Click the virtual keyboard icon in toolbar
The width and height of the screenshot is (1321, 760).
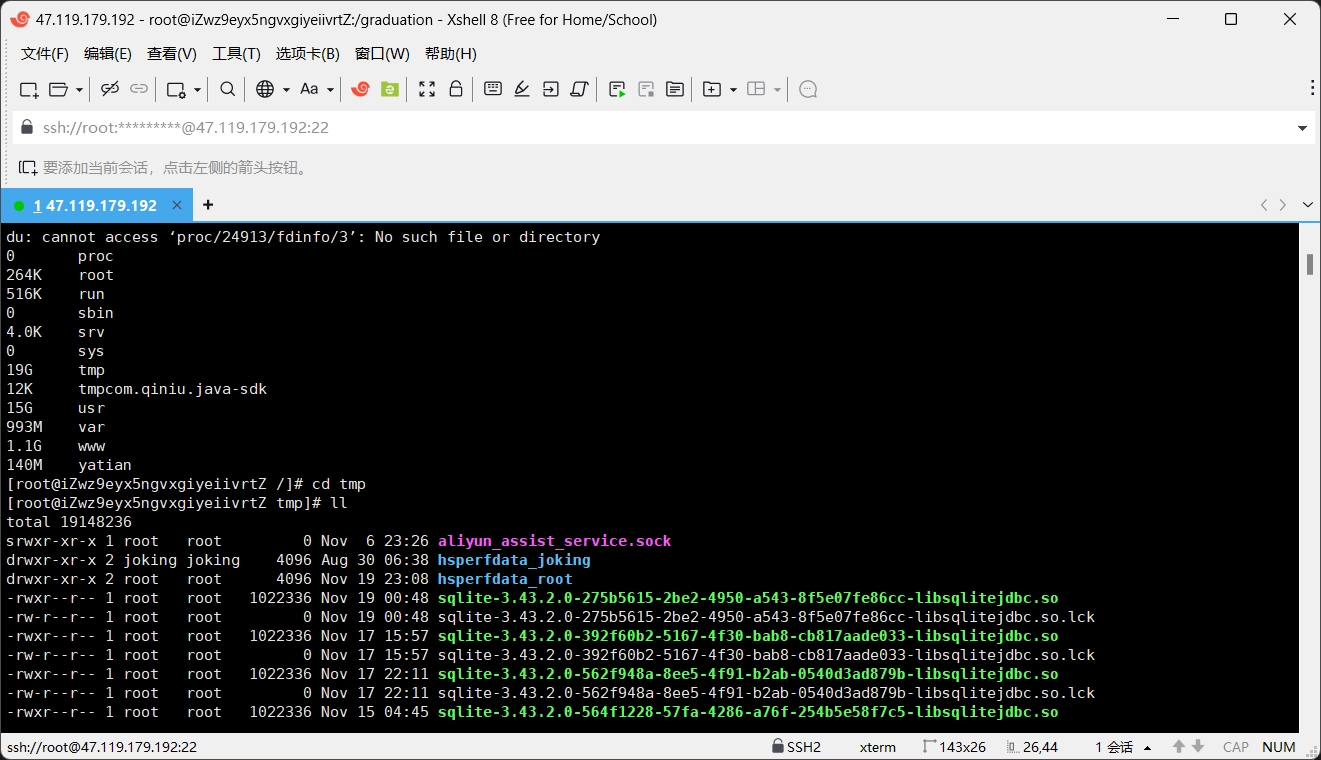pos(492,90)
